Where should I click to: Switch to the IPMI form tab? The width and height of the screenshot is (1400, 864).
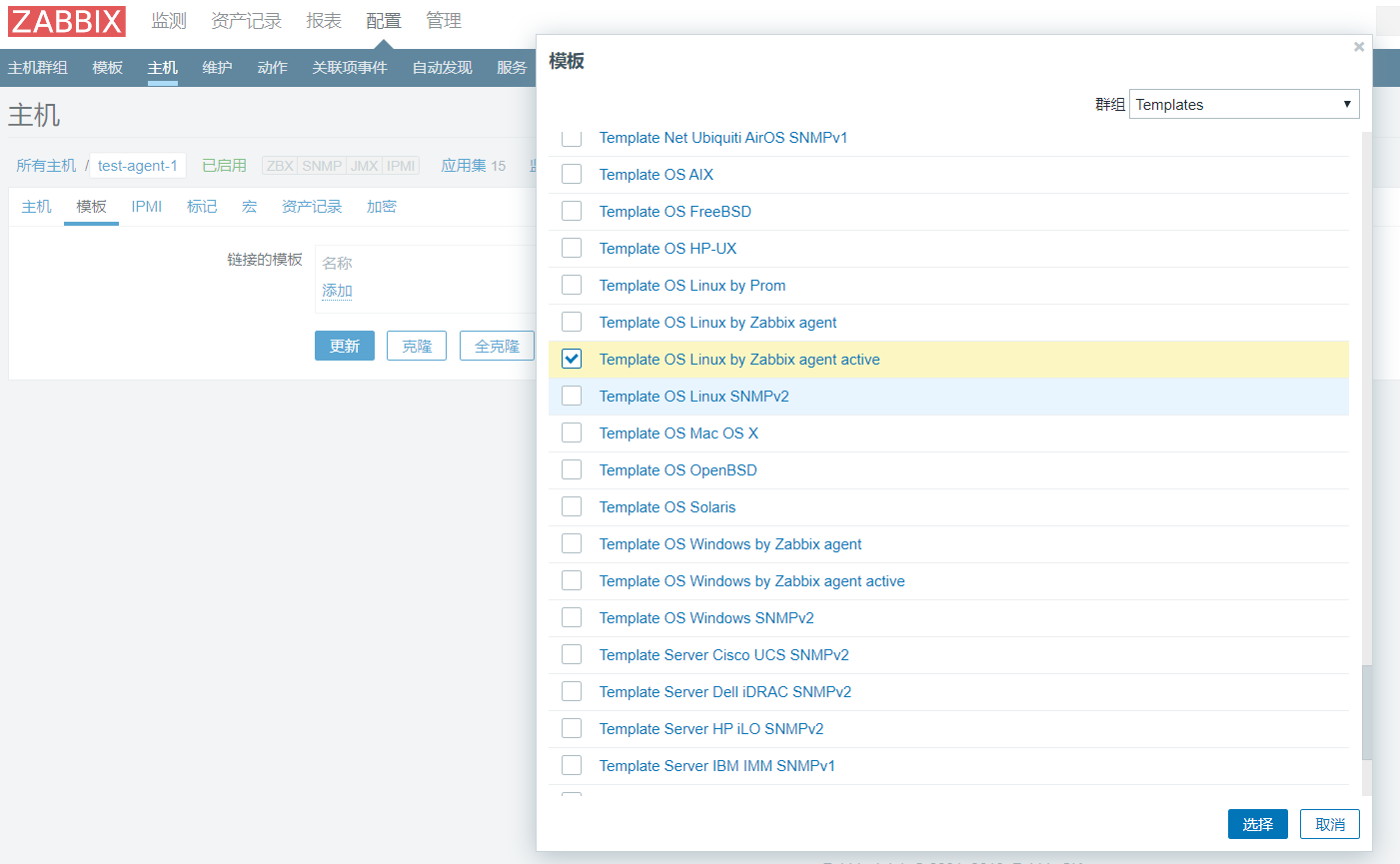[147, 207]
